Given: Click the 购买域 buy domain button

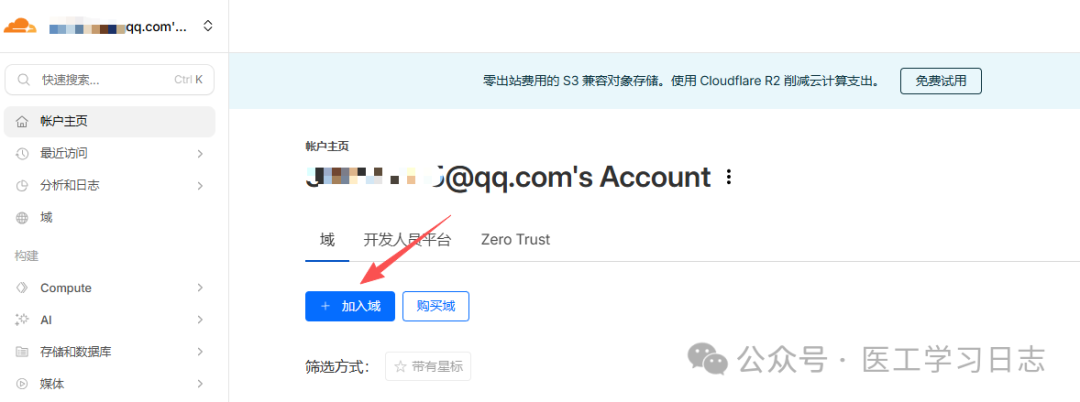Looking at the screenshot, I should 436,306.
